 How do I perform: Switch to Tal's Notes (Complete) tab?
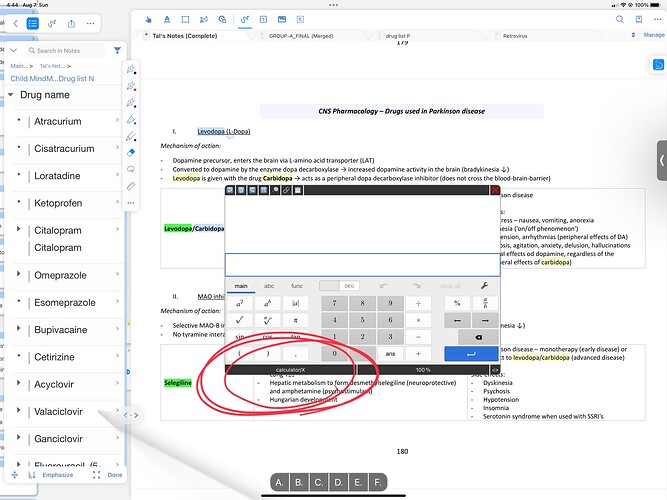[185, 36]
